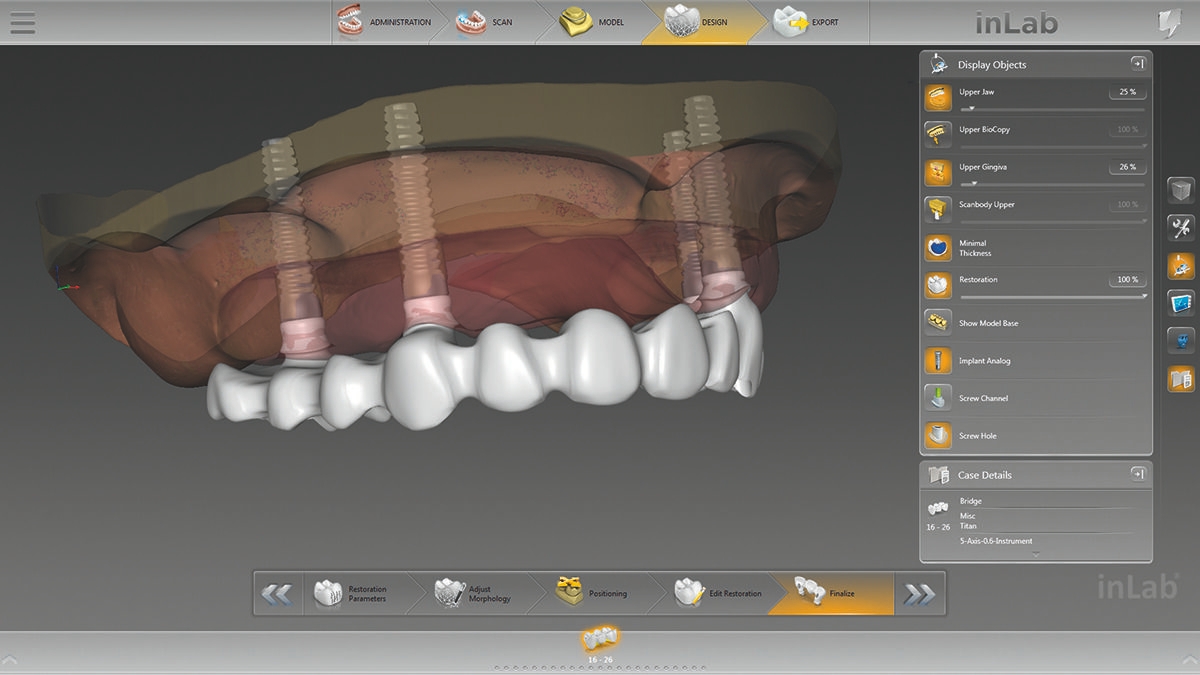Viewport: 1200px width, 675px height.
Task: Toggle Upper BioCopy visibility
Action: coord(938,134)
